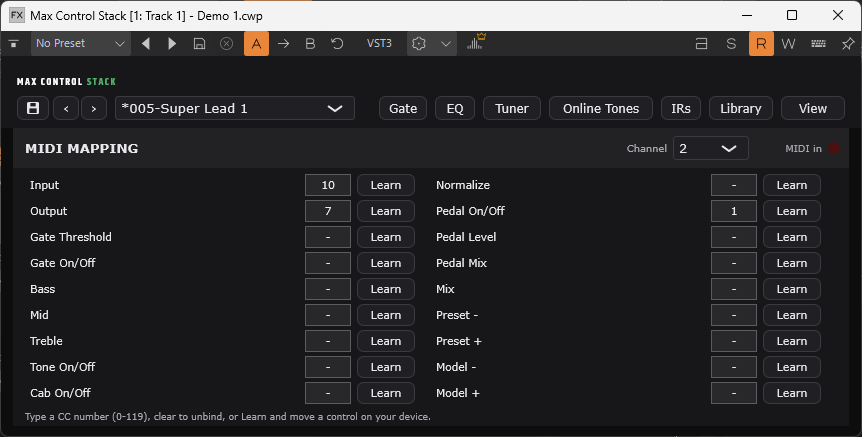862x437 pixels.
Task: Click the FX icon in title bar
Action: (x=17, y=15)
